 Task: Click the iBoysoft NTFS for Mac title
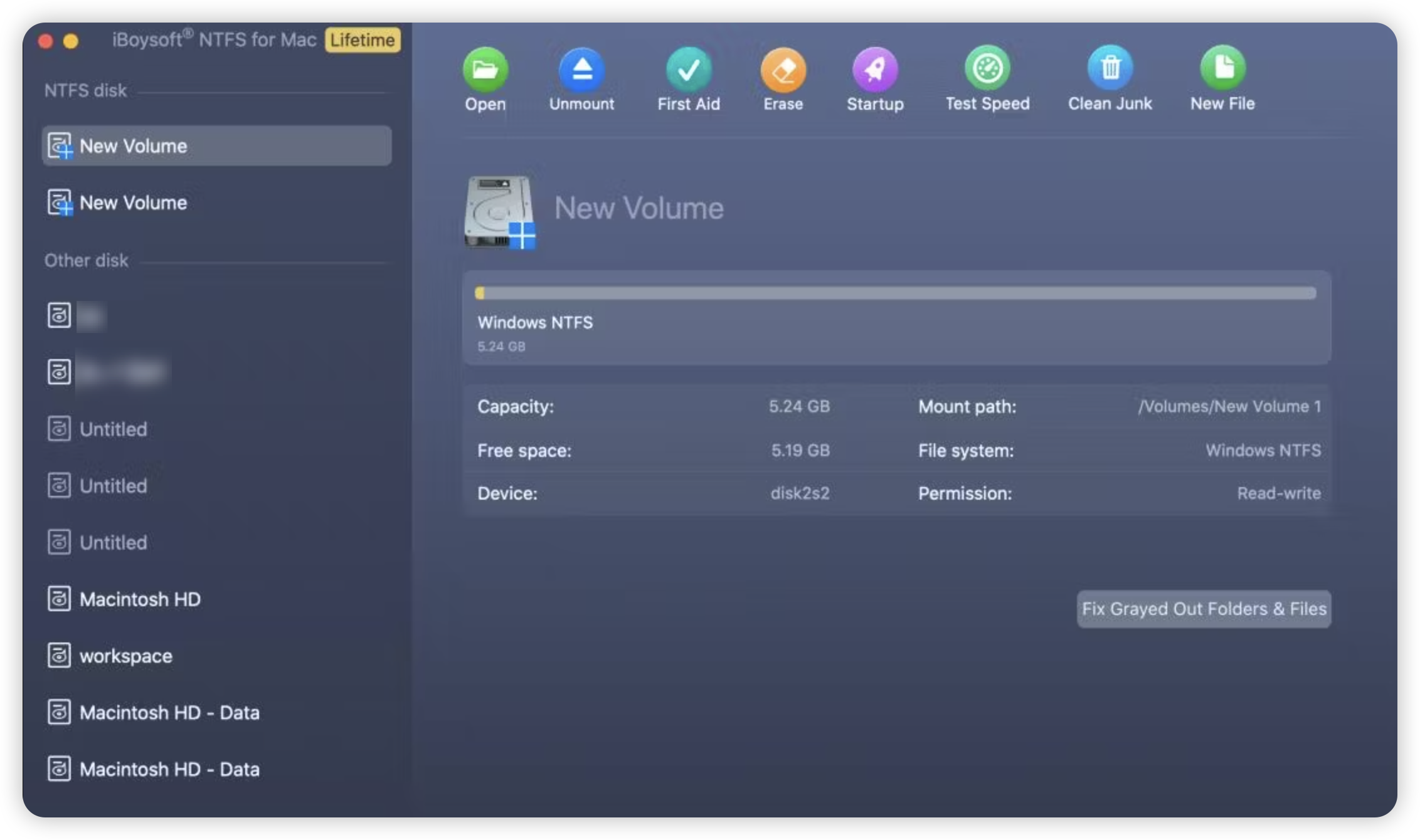pos(214,39)
